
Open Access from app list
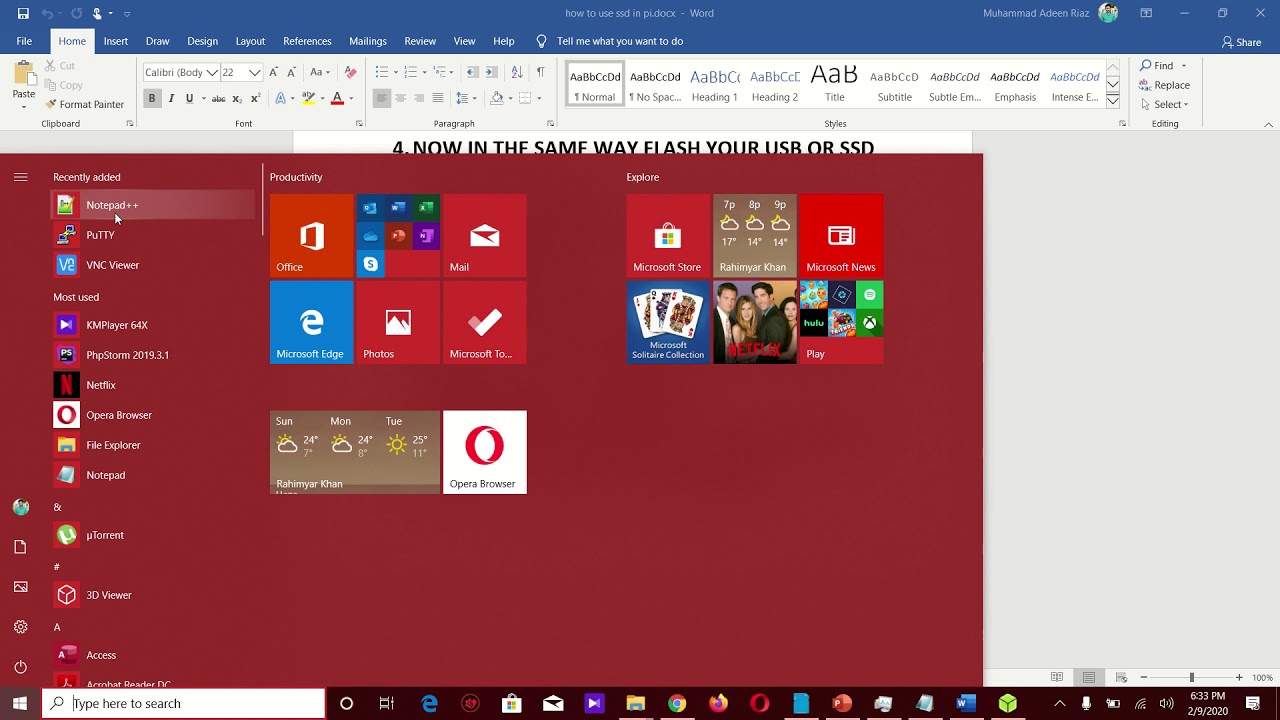coord(152,655)
